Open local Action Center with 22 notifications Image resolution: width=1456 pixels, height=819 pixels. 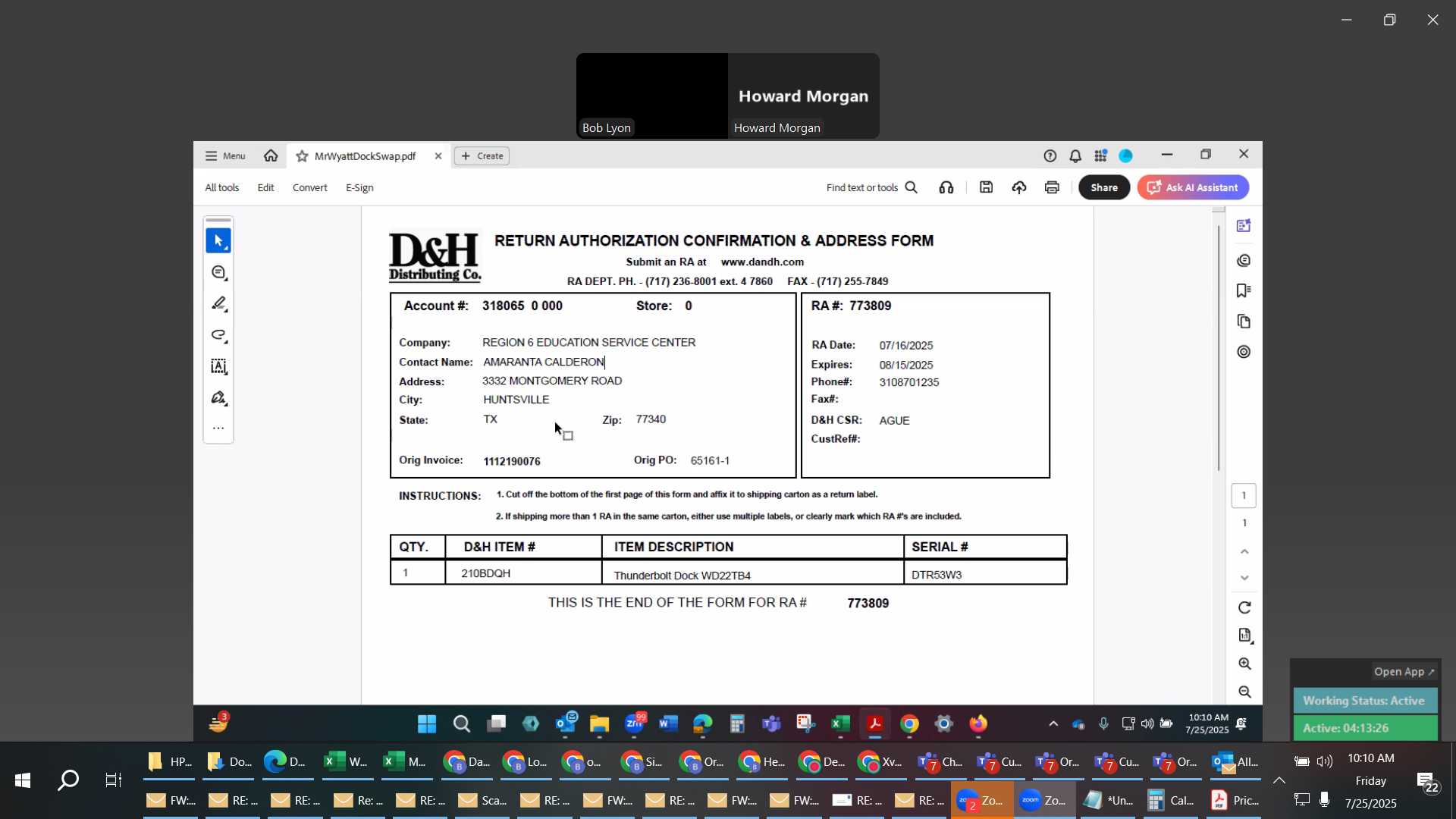[1428, 782]
